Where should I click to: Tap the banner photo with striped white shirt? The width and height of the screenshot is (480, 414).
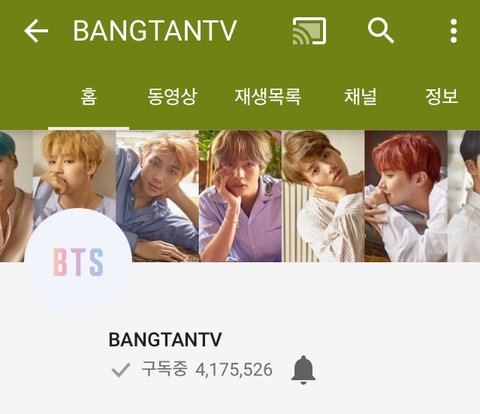pyautogui.click(x=323, y=196)
